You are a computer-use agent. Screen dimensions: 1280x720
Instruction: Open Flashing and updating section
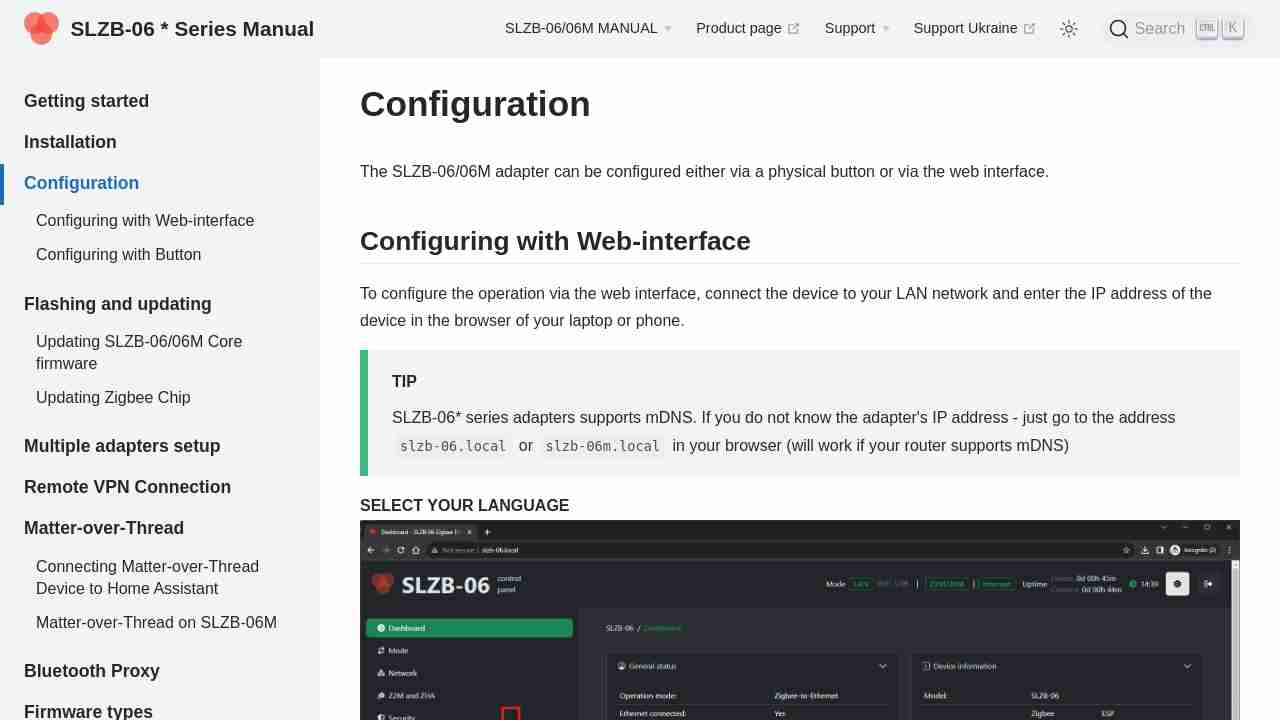(117, 304)
